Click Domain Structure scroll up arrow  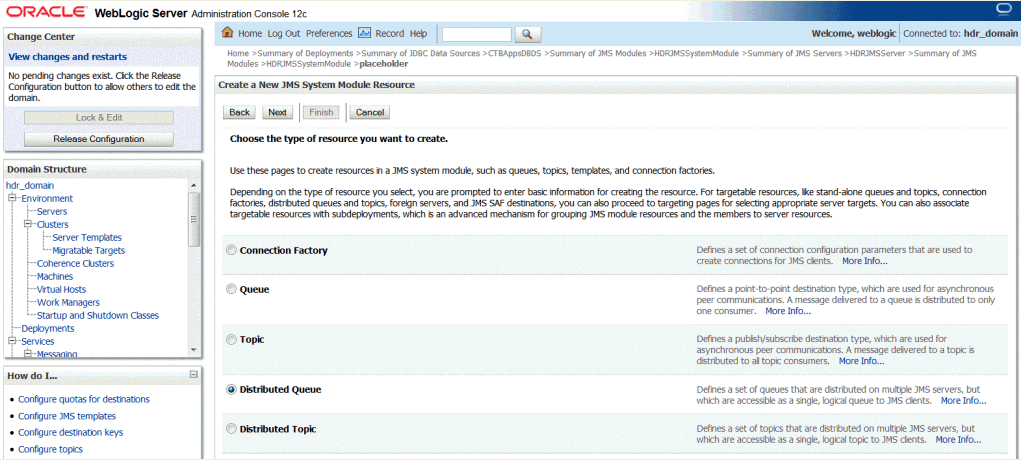tap(193, 186)
